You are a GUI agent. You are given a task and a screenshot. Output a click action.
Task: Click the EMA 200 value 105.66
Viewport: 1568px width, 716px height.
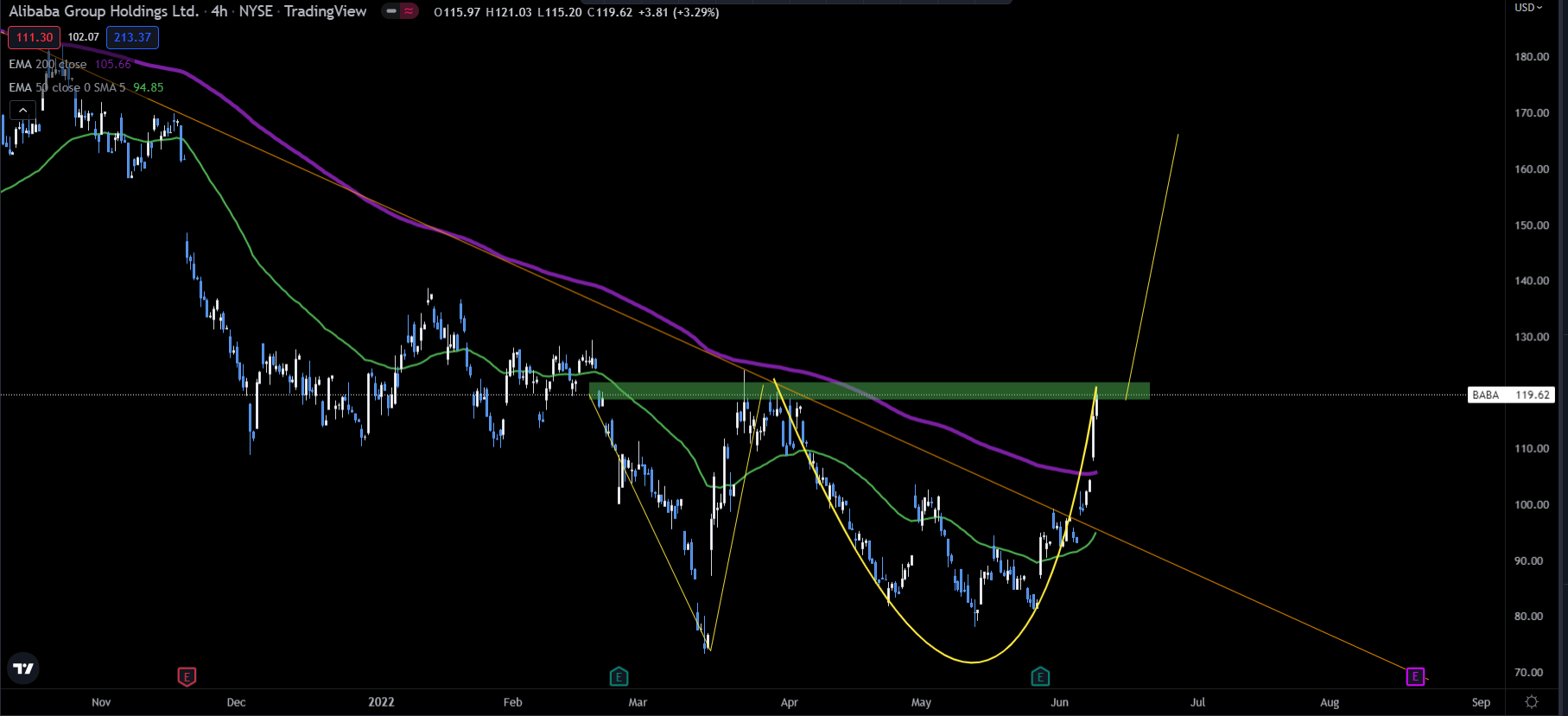(x=113, y=64)
